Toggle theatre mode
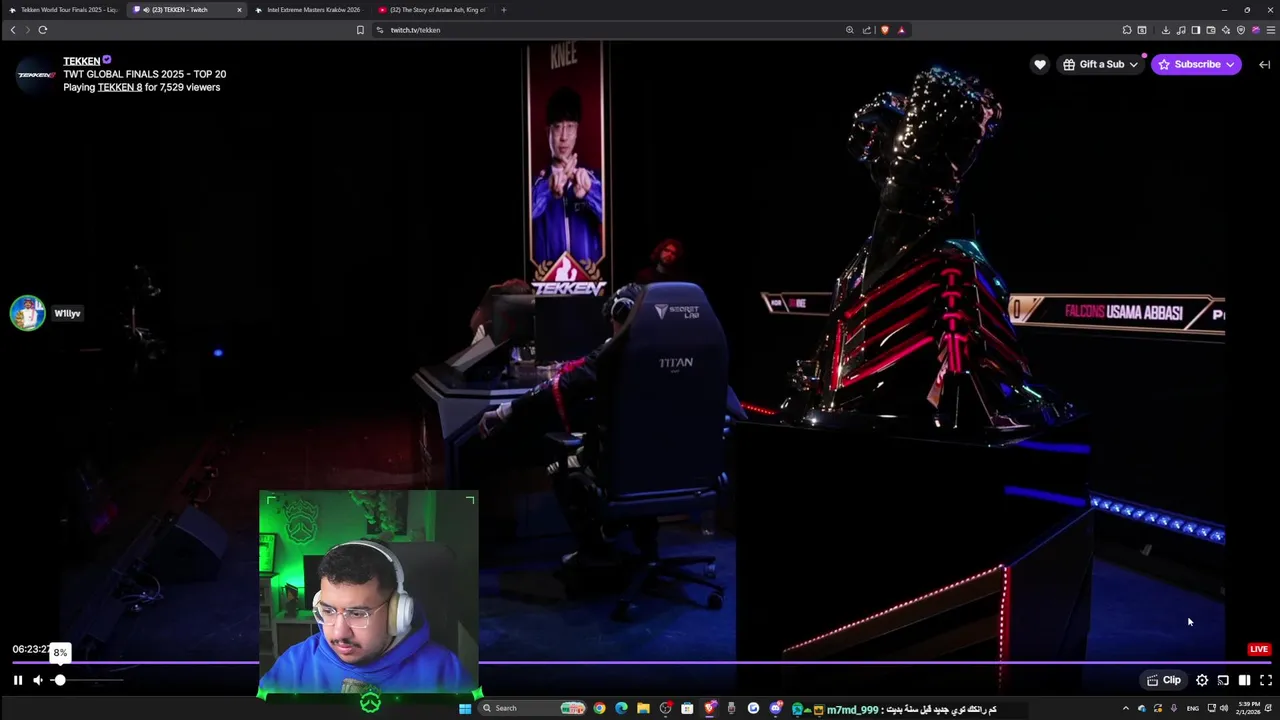 tap(1244, 680)
